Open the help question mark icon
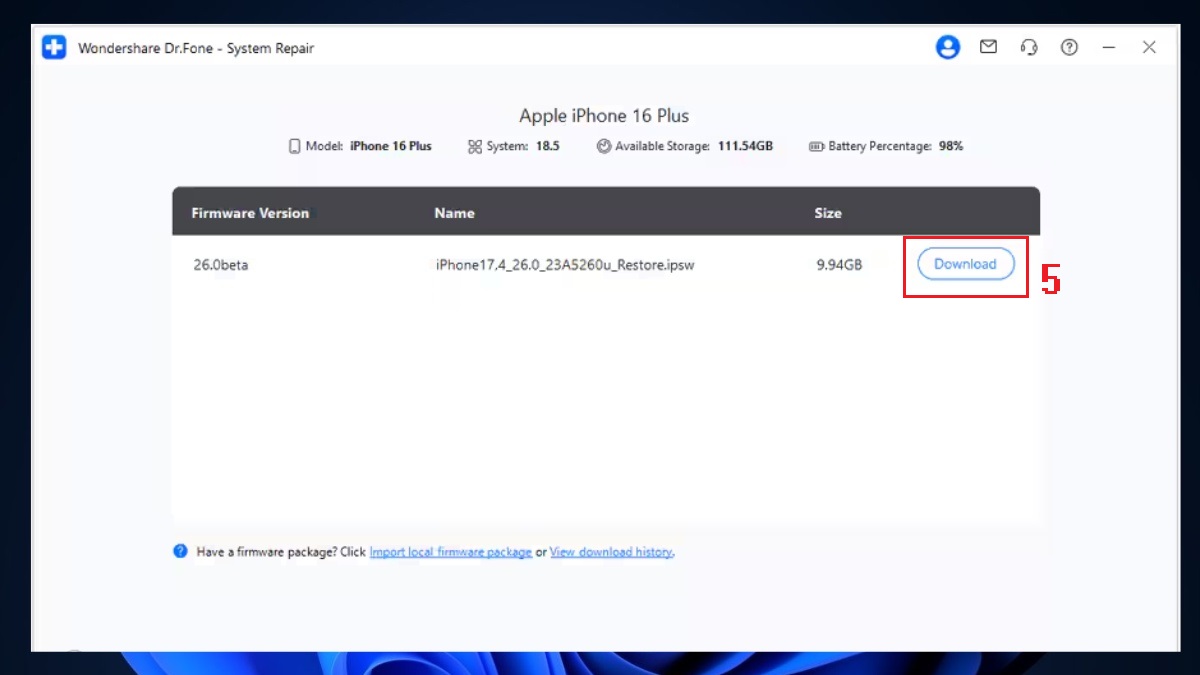The image size is (1200, 675). coord(1069,47)
